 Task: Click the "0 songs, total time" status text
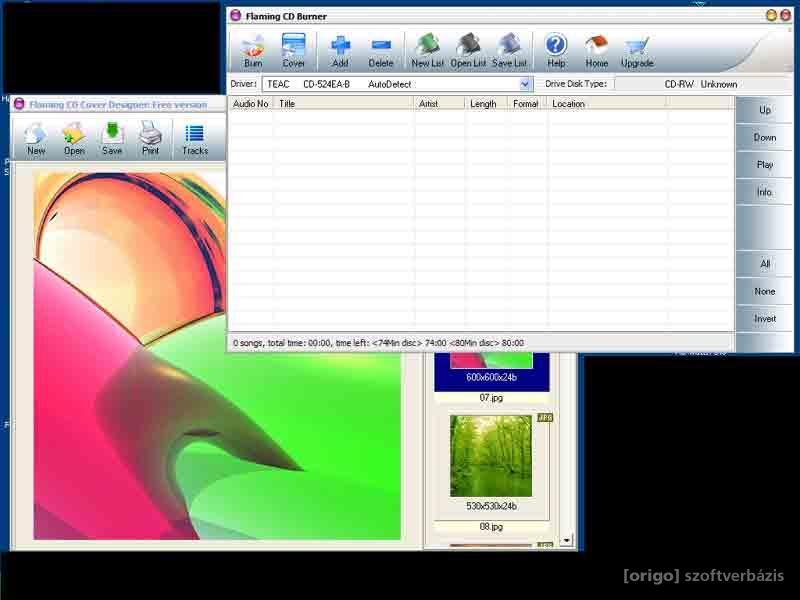[379, 343]
